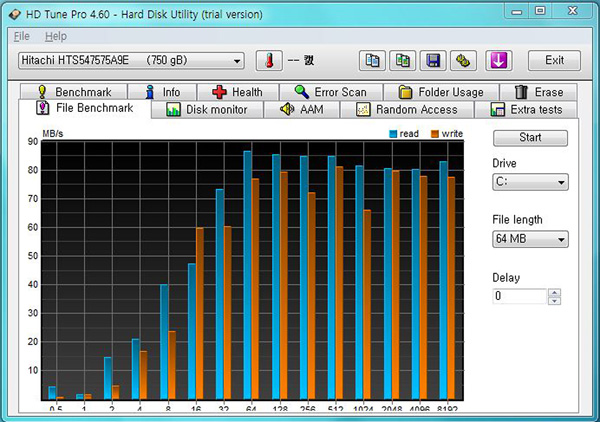Increase the Delay value with up arrow
This screenshot has width=600, height=422.
(x=555, y=292)
